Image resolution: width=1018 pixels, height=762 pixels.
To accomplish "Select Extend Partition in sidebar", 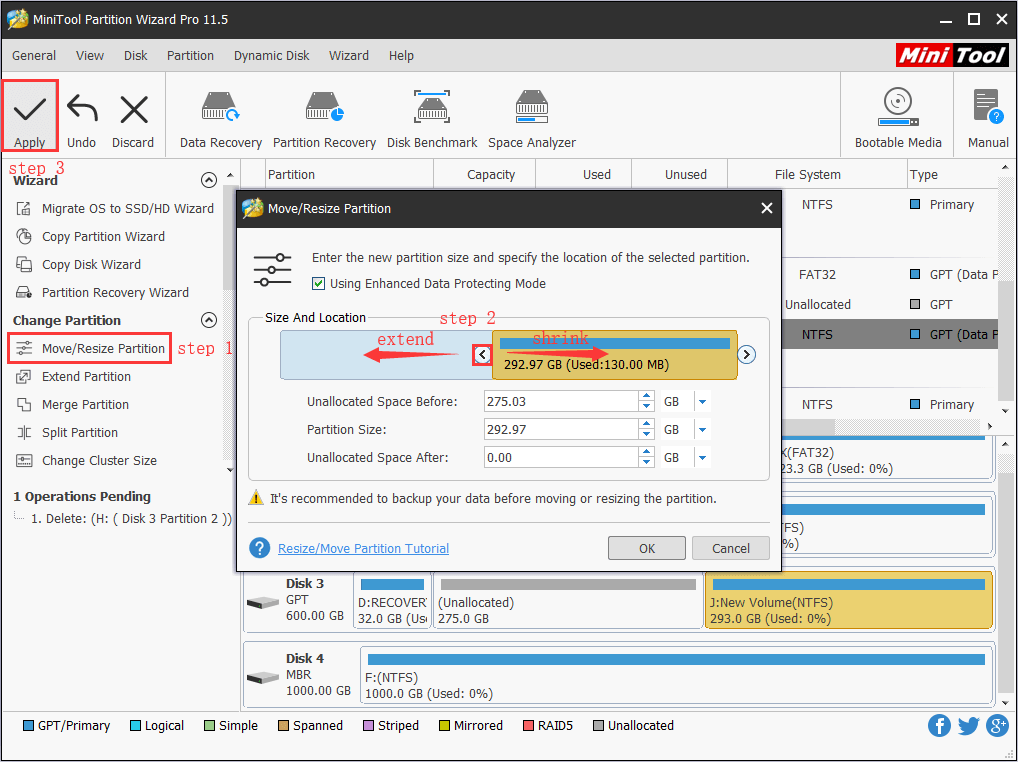I will (73, 376).
